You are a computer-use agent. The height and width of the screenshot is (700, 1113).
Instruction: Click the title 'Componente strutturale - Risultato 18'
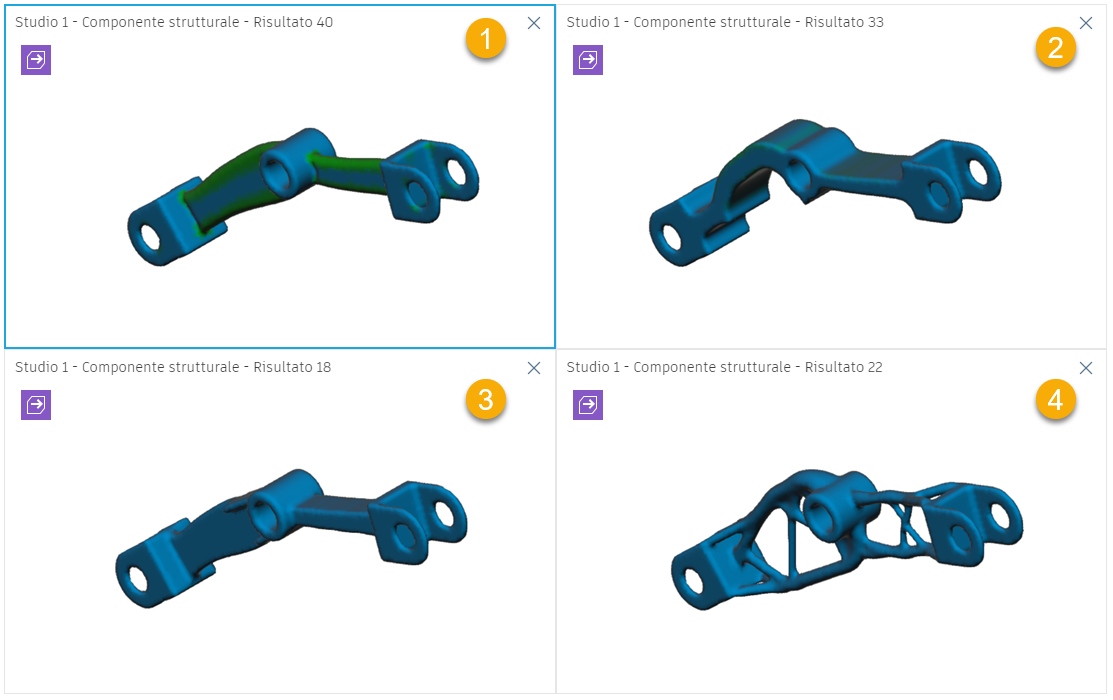(x=207, y=367)
